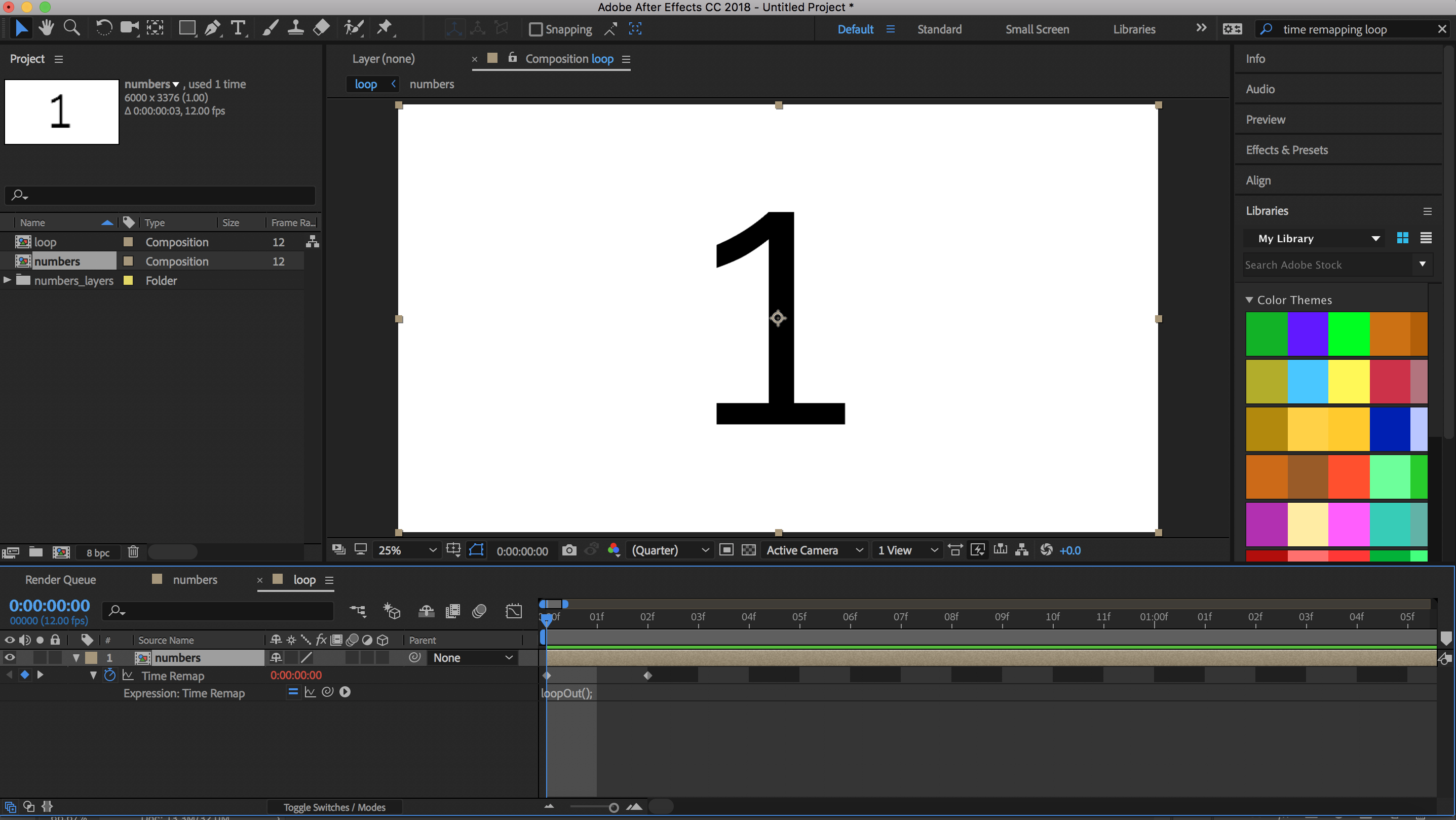Viewport: 1456px width, 820px height.
Task: Click the Standard workspace button
Action: pos(939,28)
